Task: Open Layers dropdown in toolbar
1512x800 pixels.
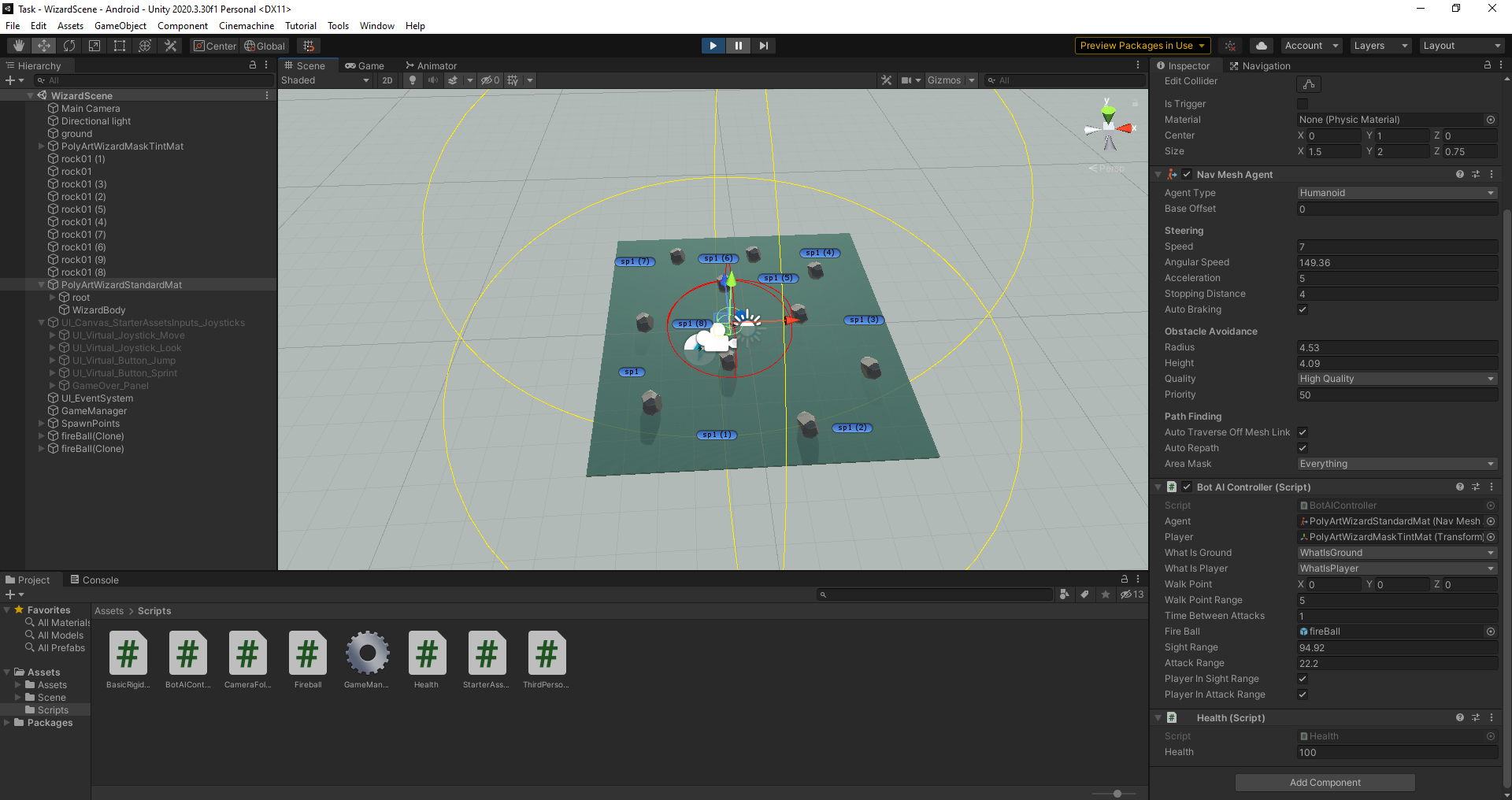Action: tap(1380, 46)
